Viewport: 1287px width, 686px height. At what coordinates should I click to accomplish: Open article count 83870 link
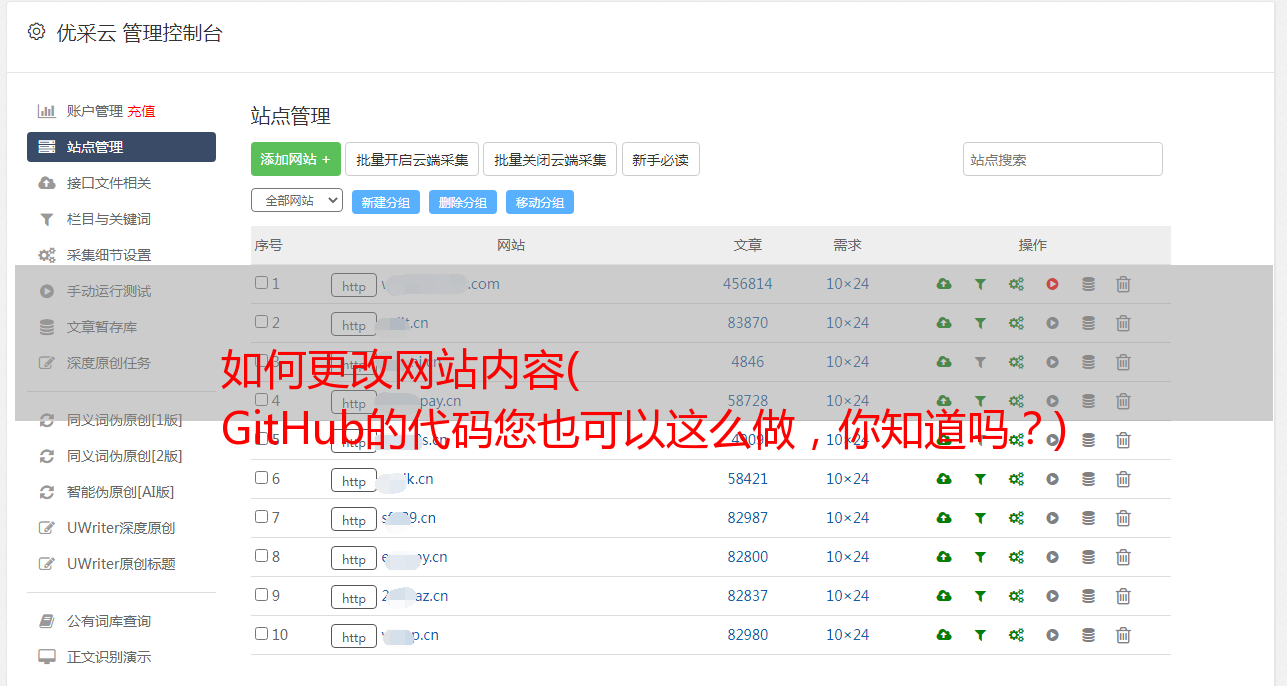pyautogui.click(x=748, y=323)
